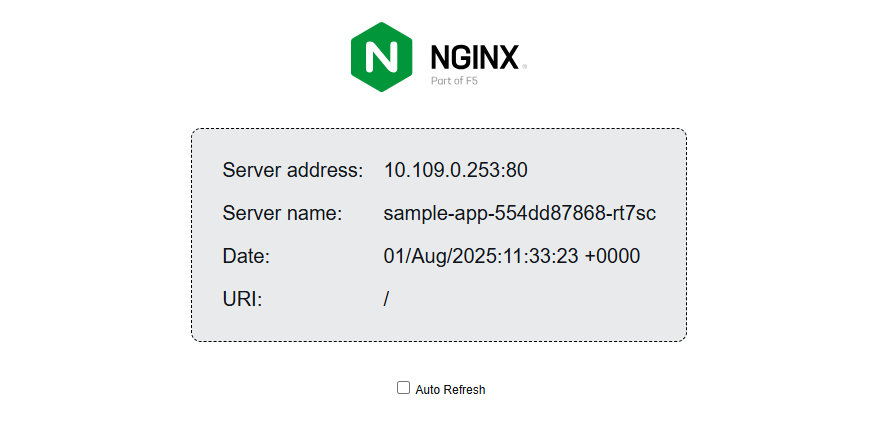872x444 pixels.
Task: Click the registered trademark symbol beside NGINX
Action: tap(523, 67)
